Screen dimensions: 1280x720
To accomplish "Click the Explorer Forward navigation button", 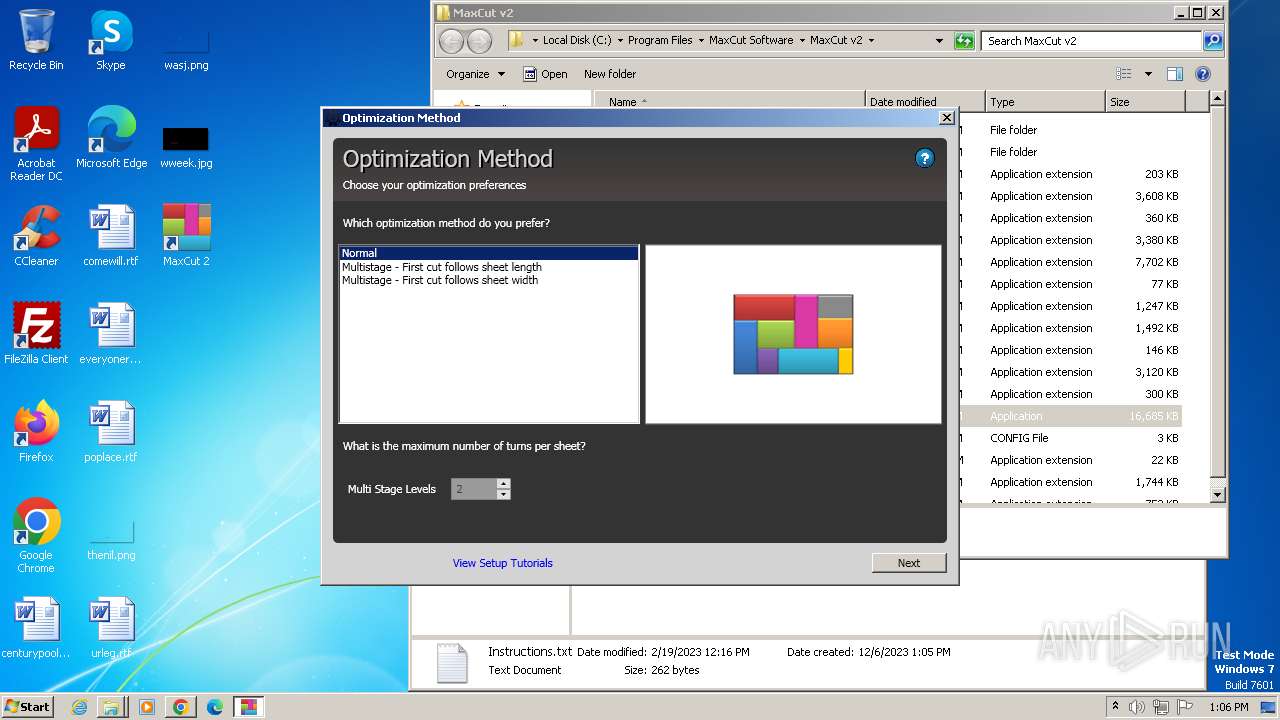I will 480,41.
